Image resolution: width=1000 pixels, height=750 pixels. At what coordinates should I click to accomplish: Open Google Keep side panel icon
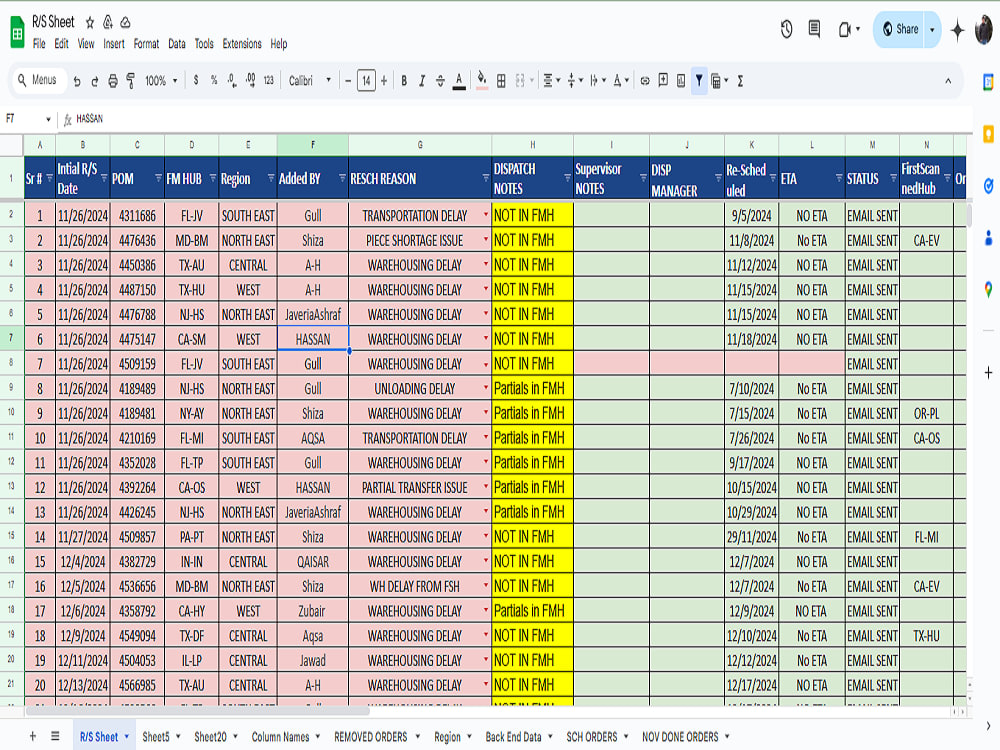(988, 134)
